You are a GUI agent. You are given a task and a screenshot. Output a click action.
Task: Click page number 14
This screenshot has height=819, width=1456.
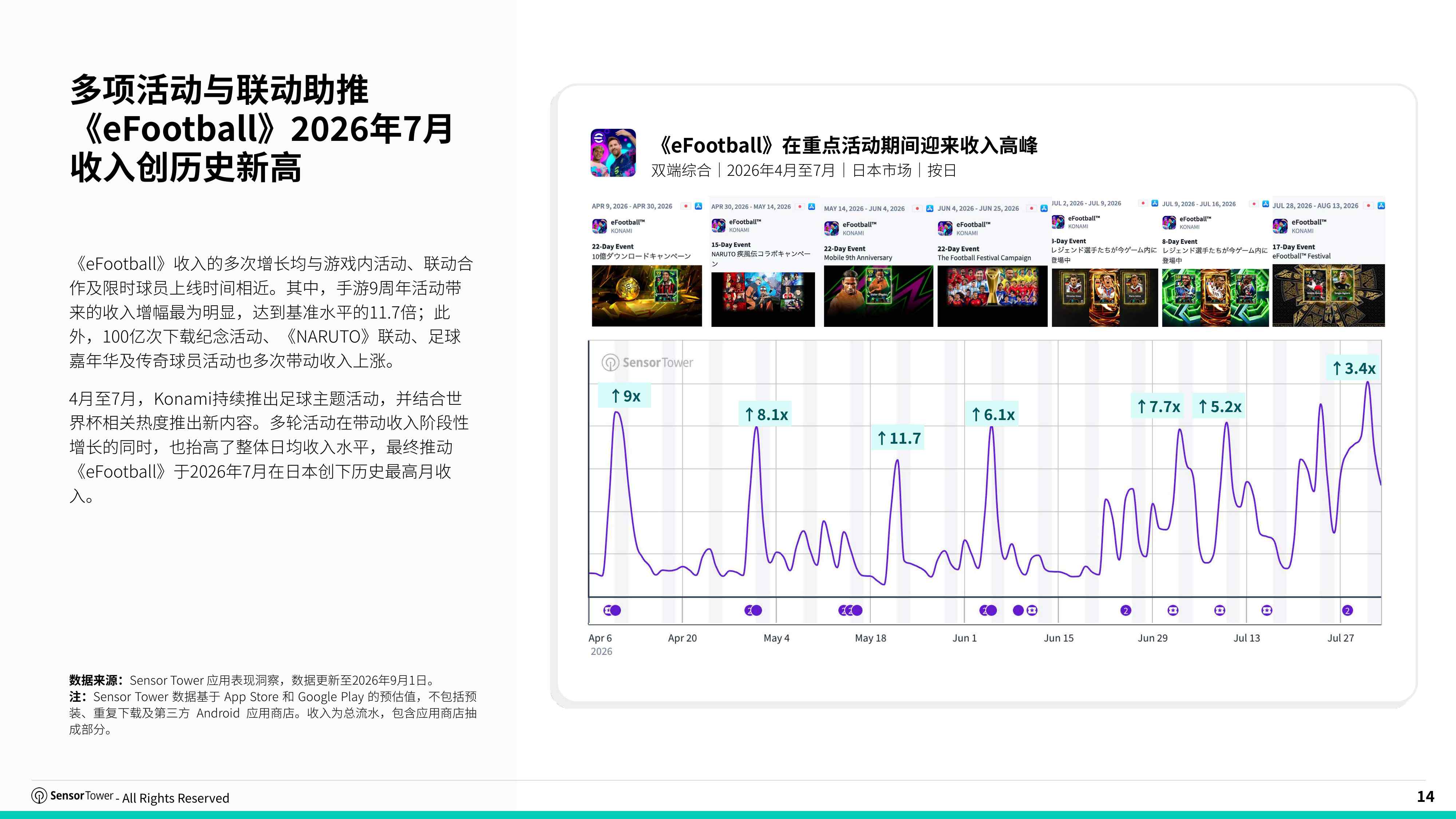1425,797
